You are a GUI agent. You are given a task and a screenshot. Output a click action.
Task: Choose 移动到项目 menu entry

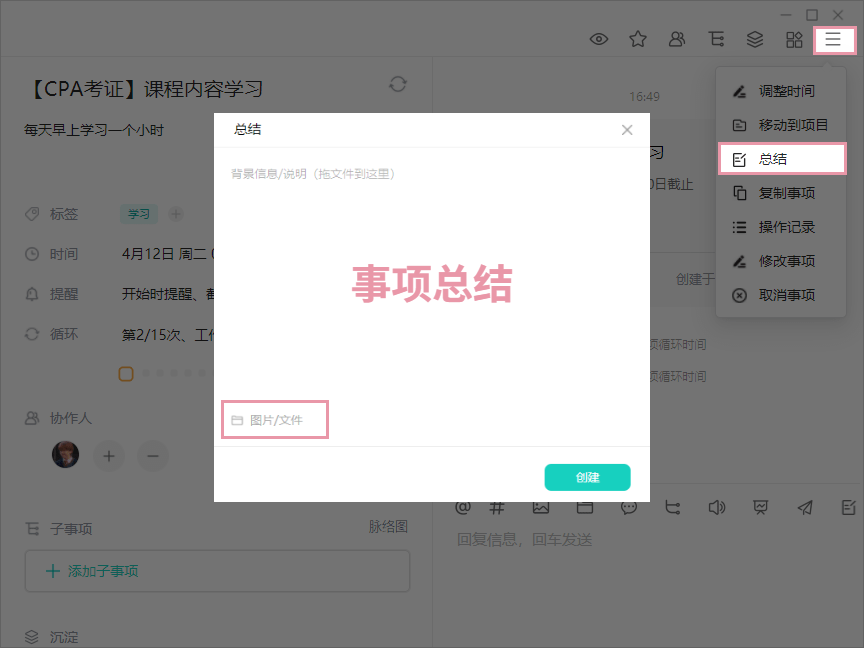[x=781, y=125]
